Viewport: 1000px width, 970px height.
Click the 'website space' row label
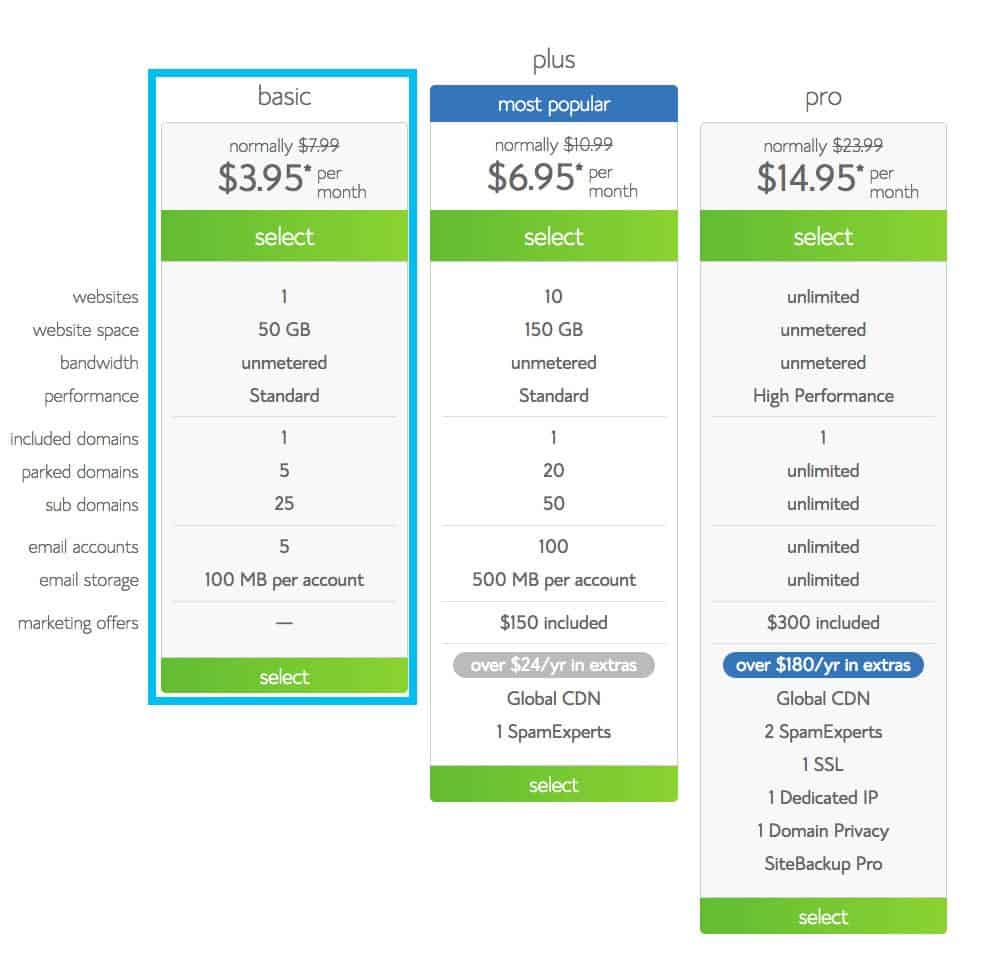pyautogui.click(x=85, y=330)
